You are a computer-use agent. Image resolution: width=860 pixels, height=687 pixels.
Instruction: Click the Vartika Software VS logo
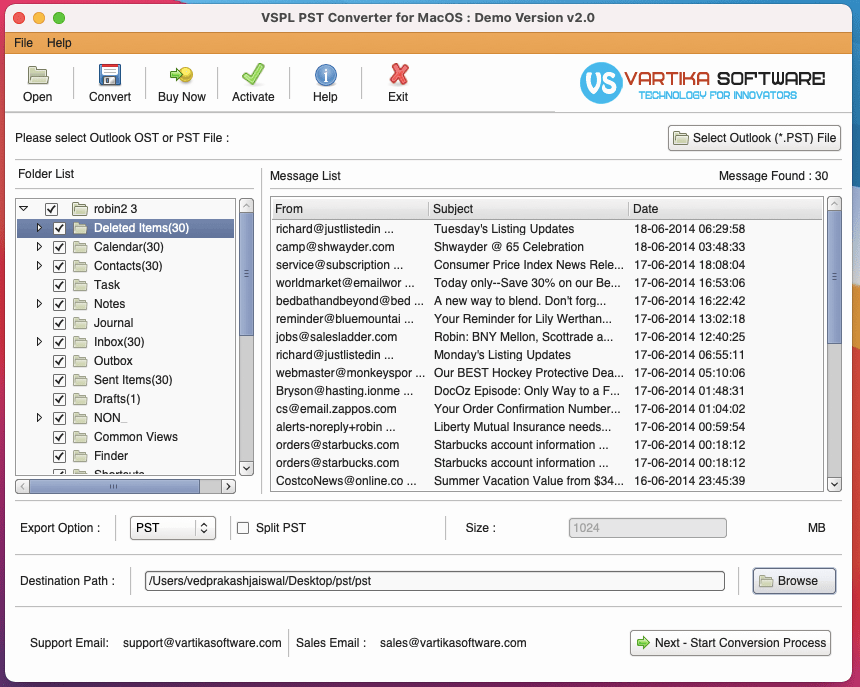click(x=601, y=83)
